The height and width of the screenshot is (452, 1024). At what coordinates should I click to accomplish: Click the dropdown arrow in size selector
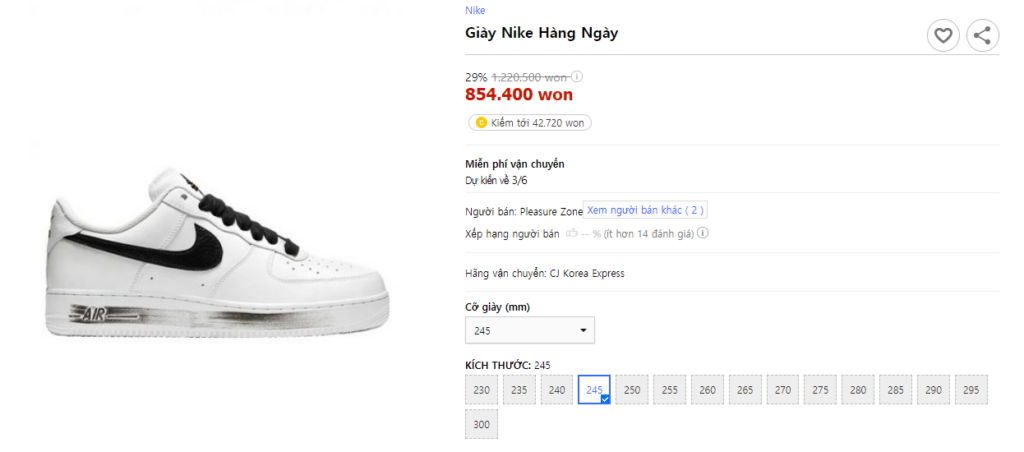(583, 330)
